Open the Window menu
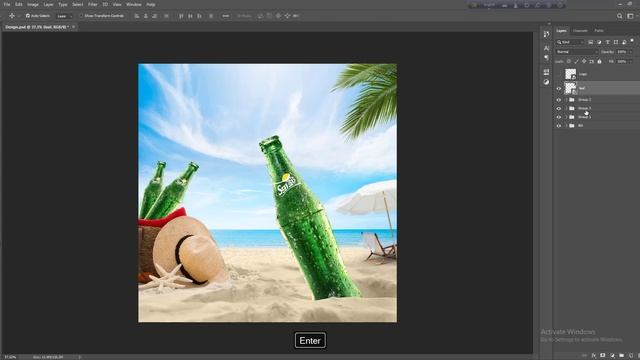Image resolution: width=640 pixels, height=360 pixels. [134, 4]
